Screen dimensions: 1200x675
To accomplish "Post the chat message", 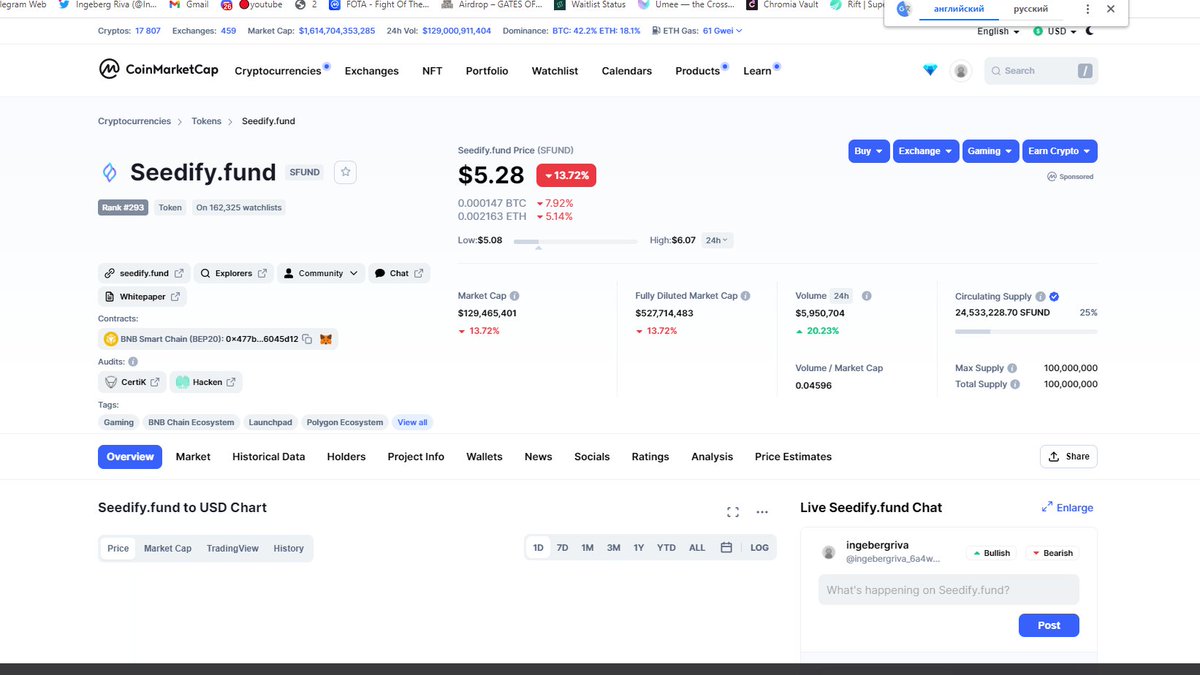I will (1049, 625).
